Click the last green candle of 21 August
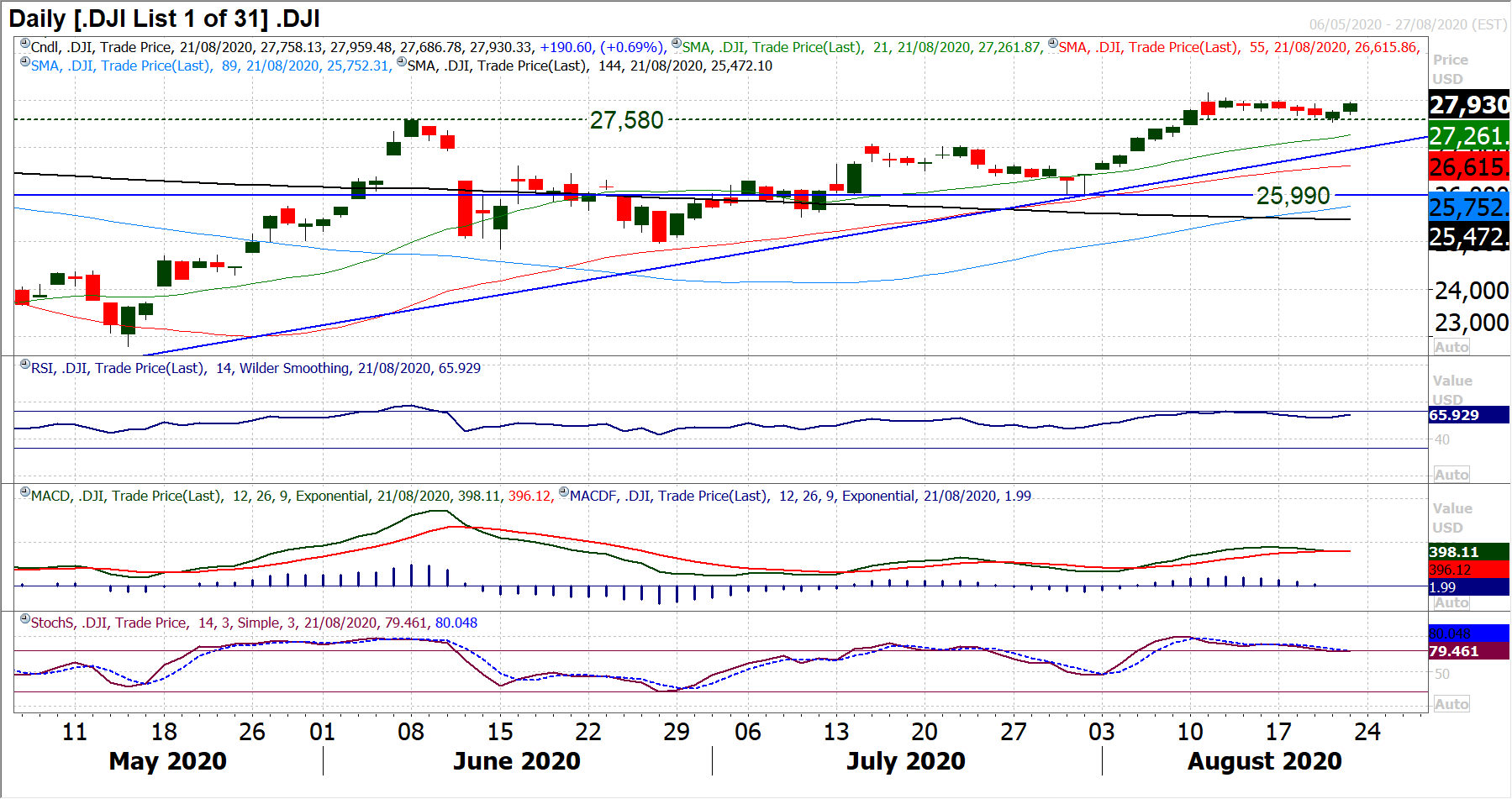 coord(1351,108)
